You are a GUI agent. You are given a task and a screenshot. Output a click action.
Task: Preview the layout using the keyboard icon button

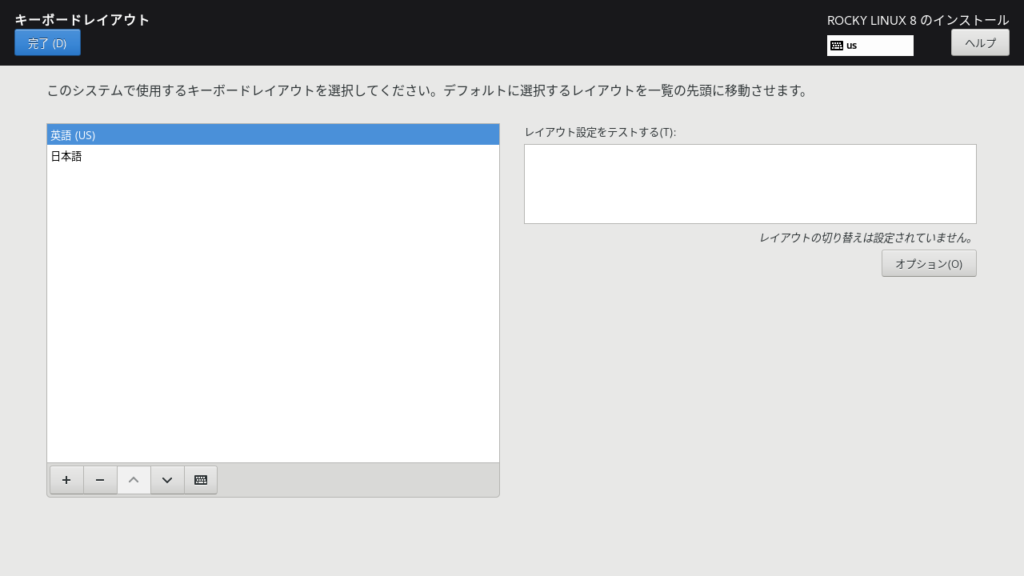tap(201, 480)
